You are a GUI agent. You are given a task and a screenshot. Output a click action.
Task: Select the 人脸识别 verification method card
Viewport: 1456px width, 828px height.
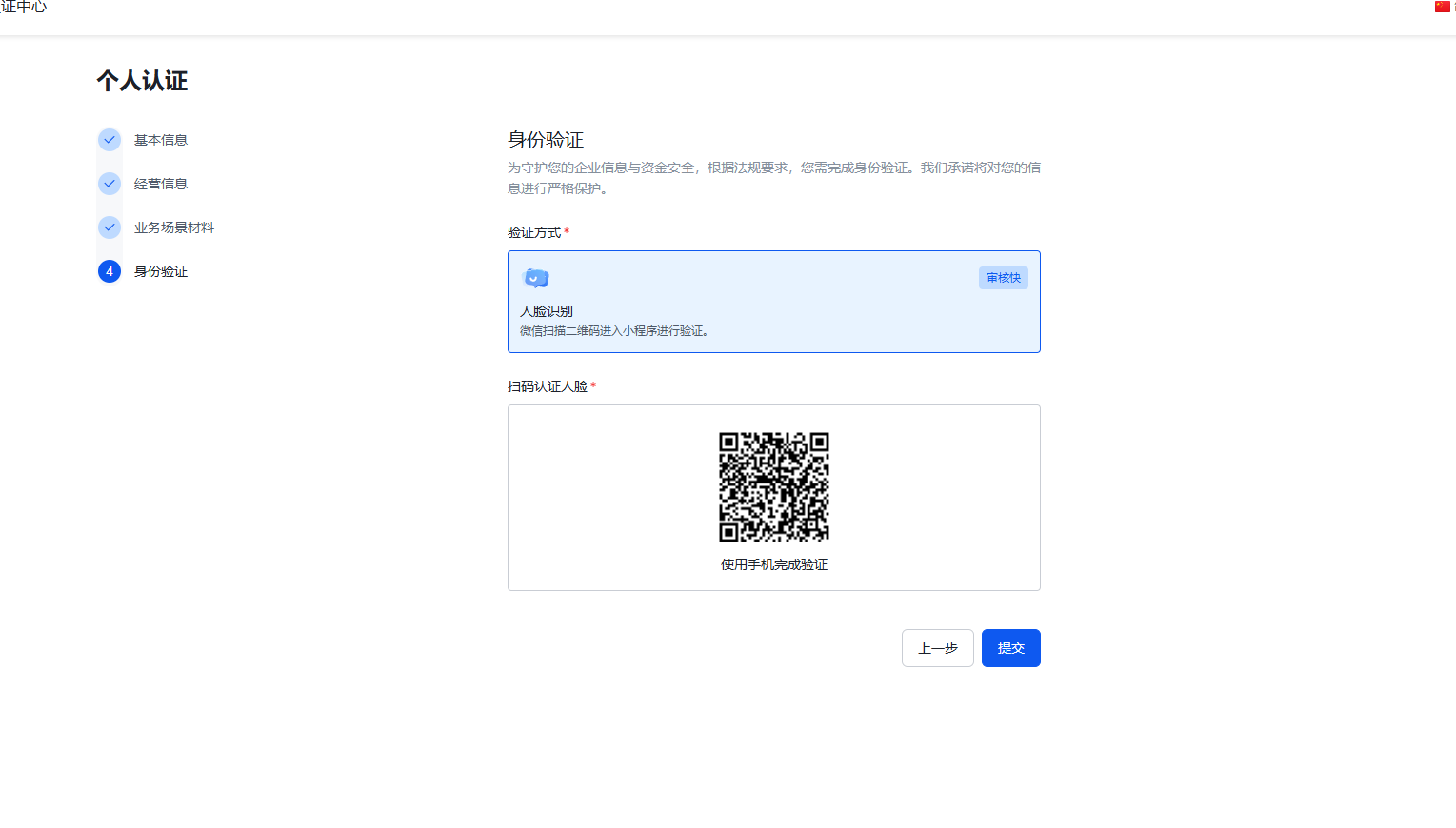[x=773, y=302]
